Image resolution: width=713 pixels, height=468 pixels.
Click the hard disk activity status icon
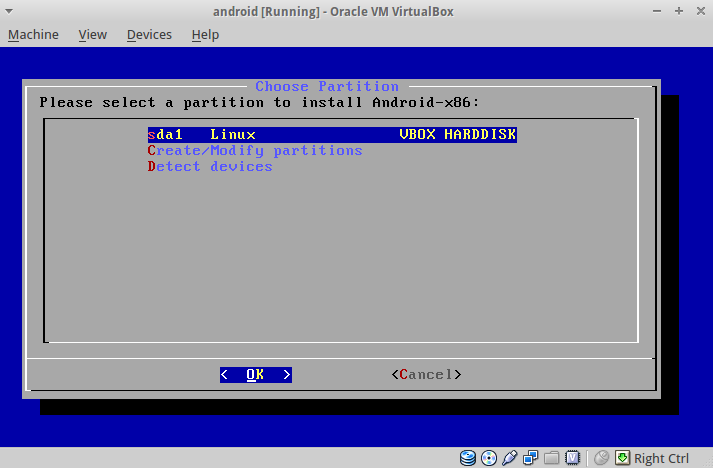[467, 458]
